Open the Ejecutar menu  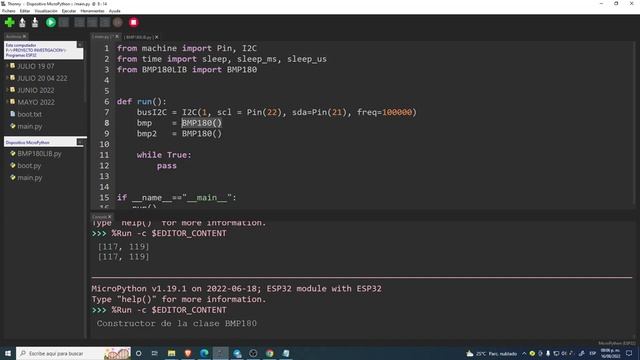tap(69, 11)
